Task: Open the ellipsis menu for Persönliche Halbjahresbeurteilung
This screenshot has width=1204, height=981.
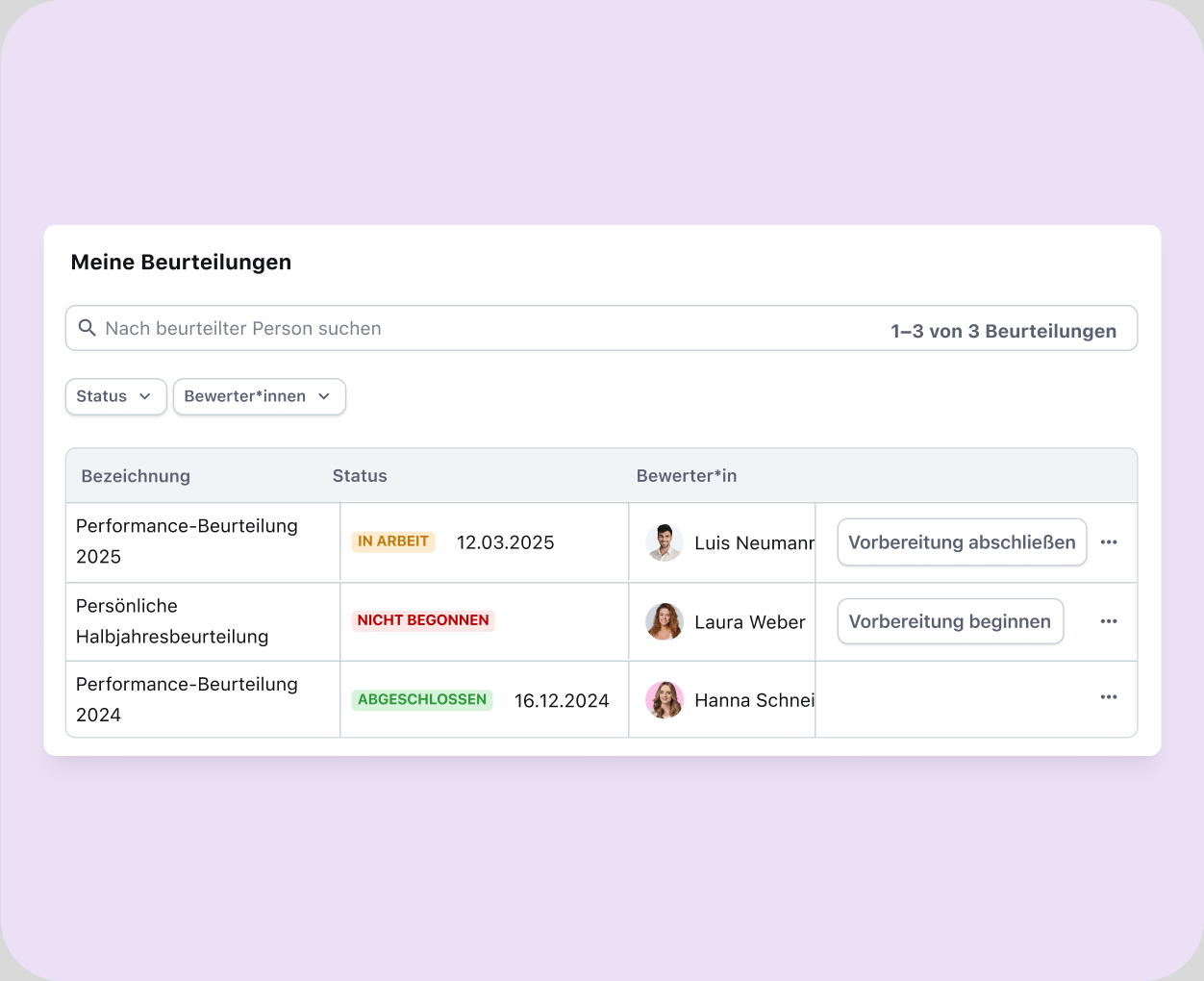Action: point(1109,621)
